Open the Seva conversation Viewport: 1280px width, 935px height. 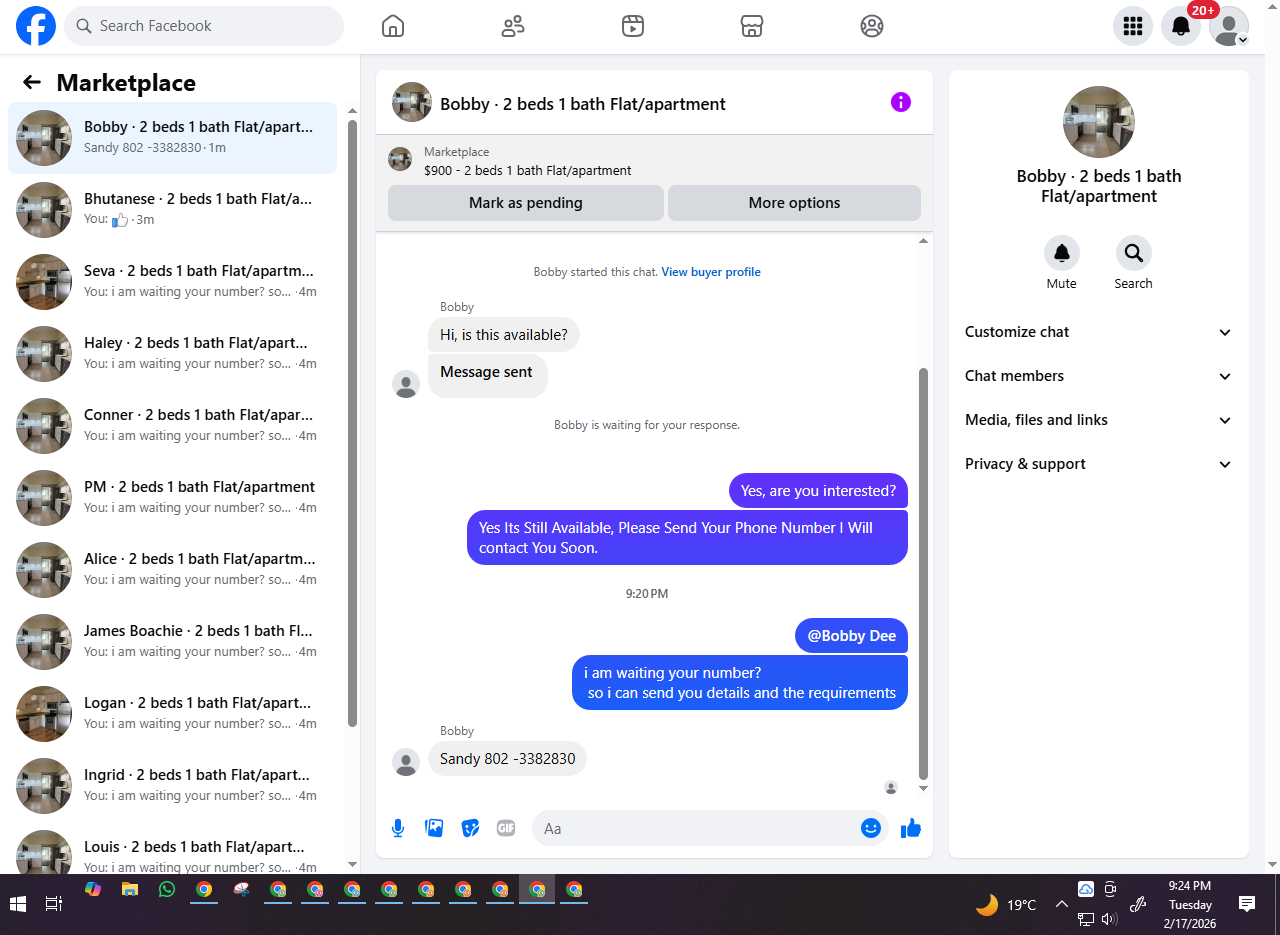172,282
